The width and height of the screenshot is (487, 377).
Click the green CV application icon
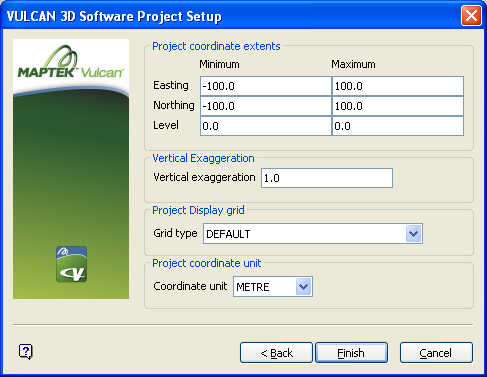coord(72,264)
